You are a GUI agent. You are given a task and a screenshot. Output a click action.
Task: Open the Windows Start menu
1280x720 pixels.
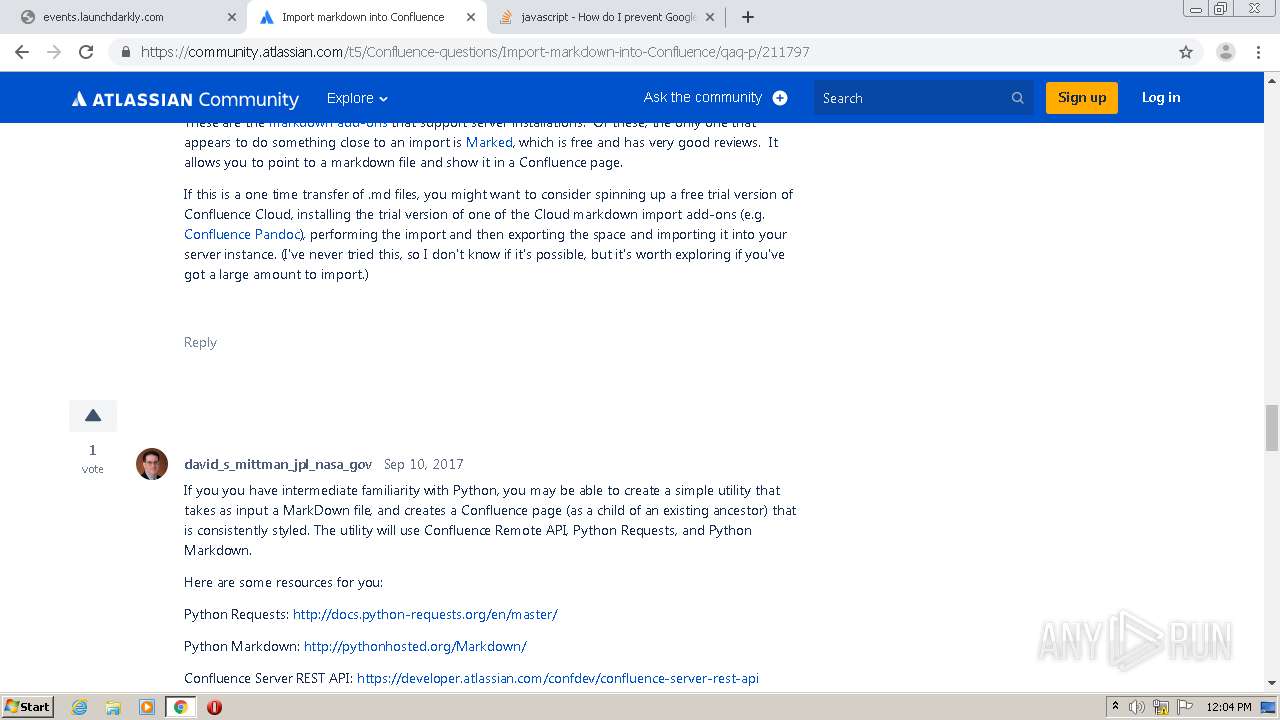27,707
